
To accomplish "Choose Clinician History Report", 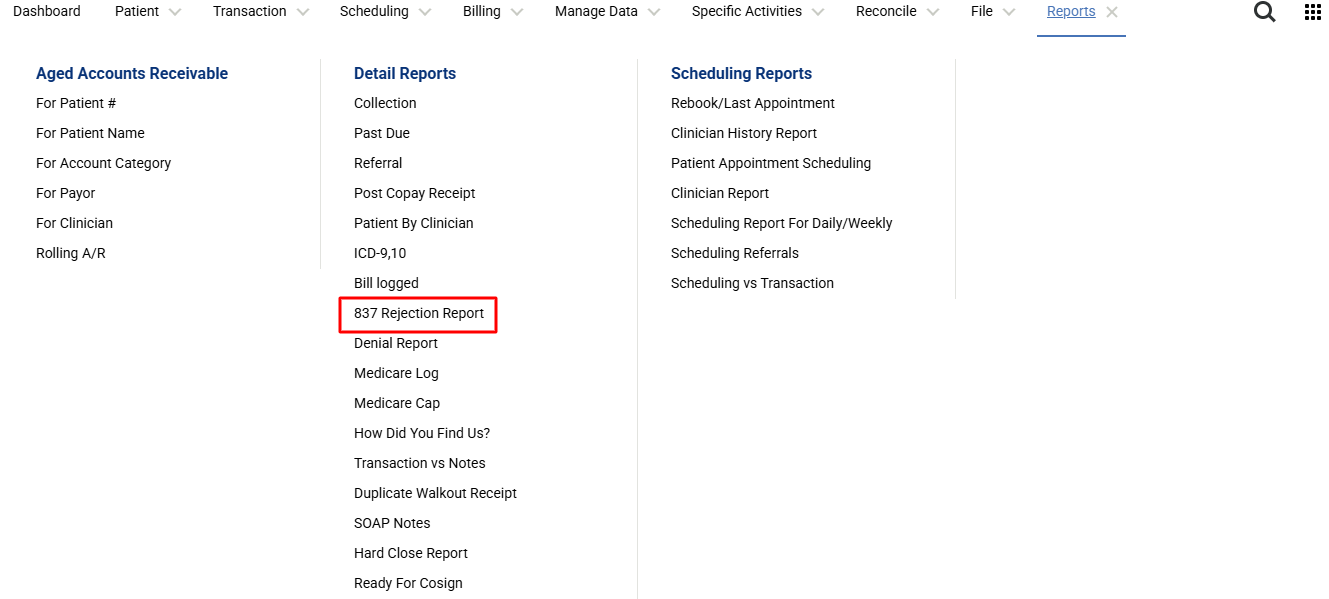I will 743,133.
